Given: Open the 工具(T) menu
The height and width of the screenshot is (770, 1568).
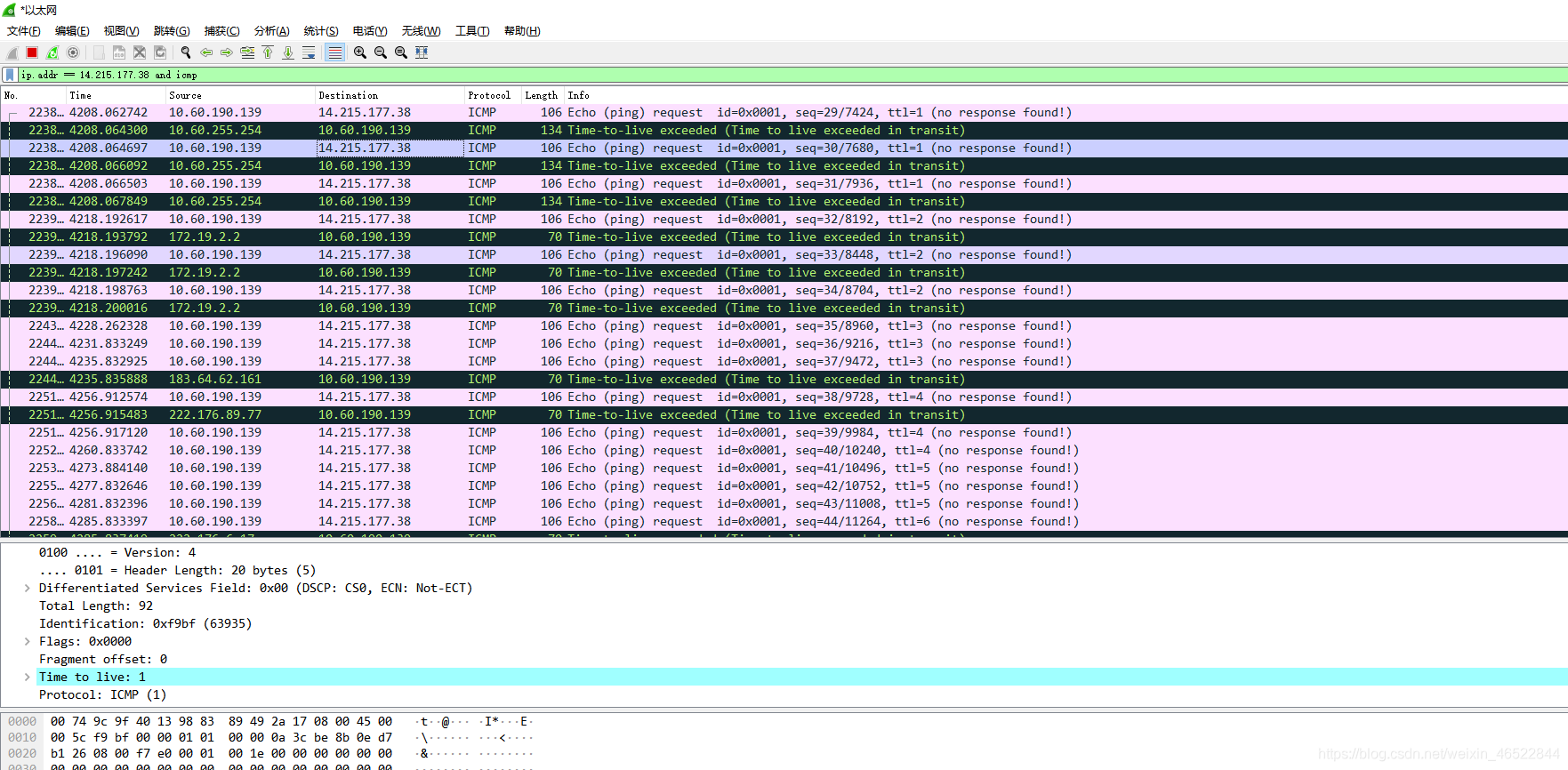Looking at the screenshot, I should click(472, 31).
